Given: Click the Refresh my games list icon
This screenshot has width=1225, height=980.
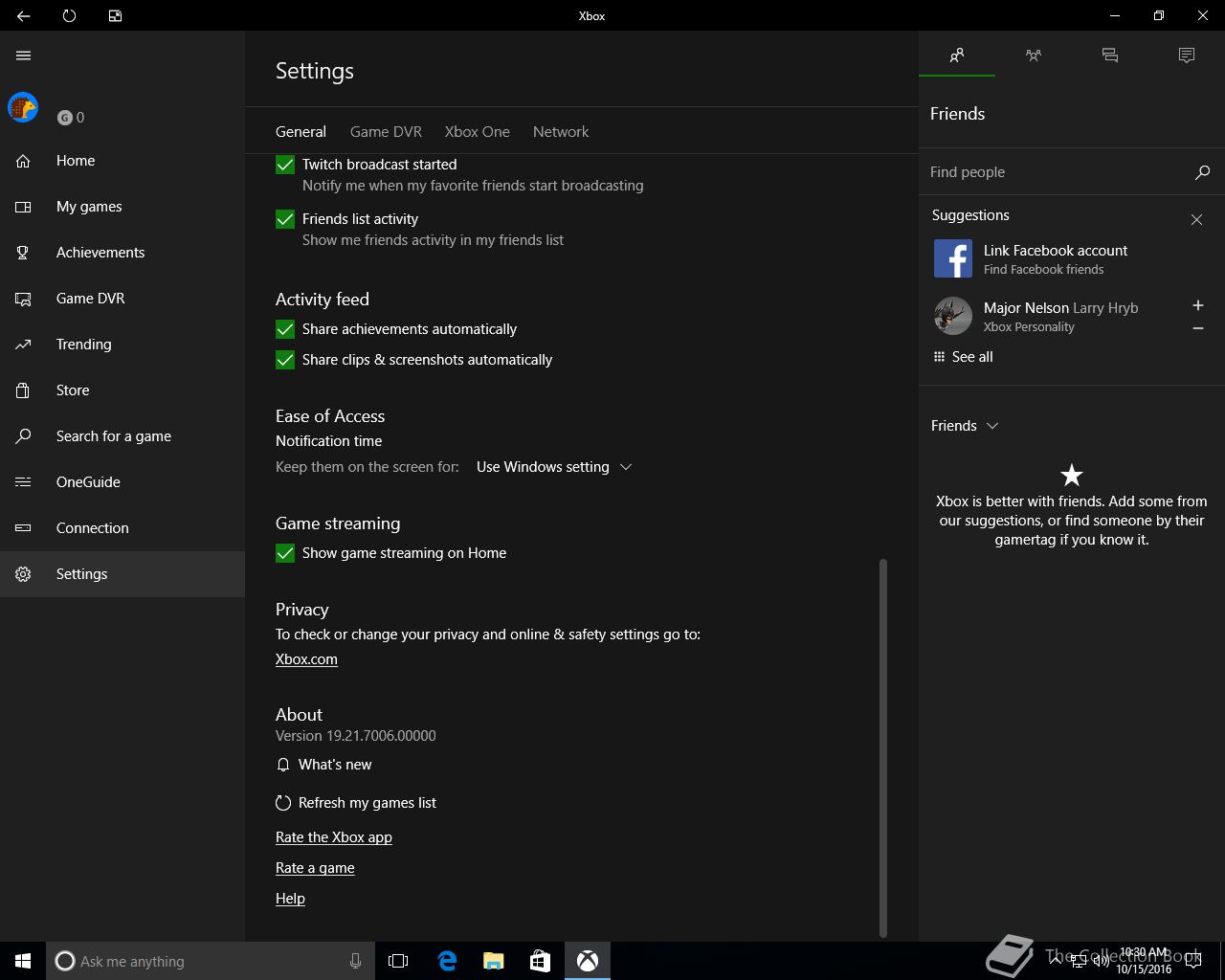Looking at the screenshot, I should coord(282,803).
